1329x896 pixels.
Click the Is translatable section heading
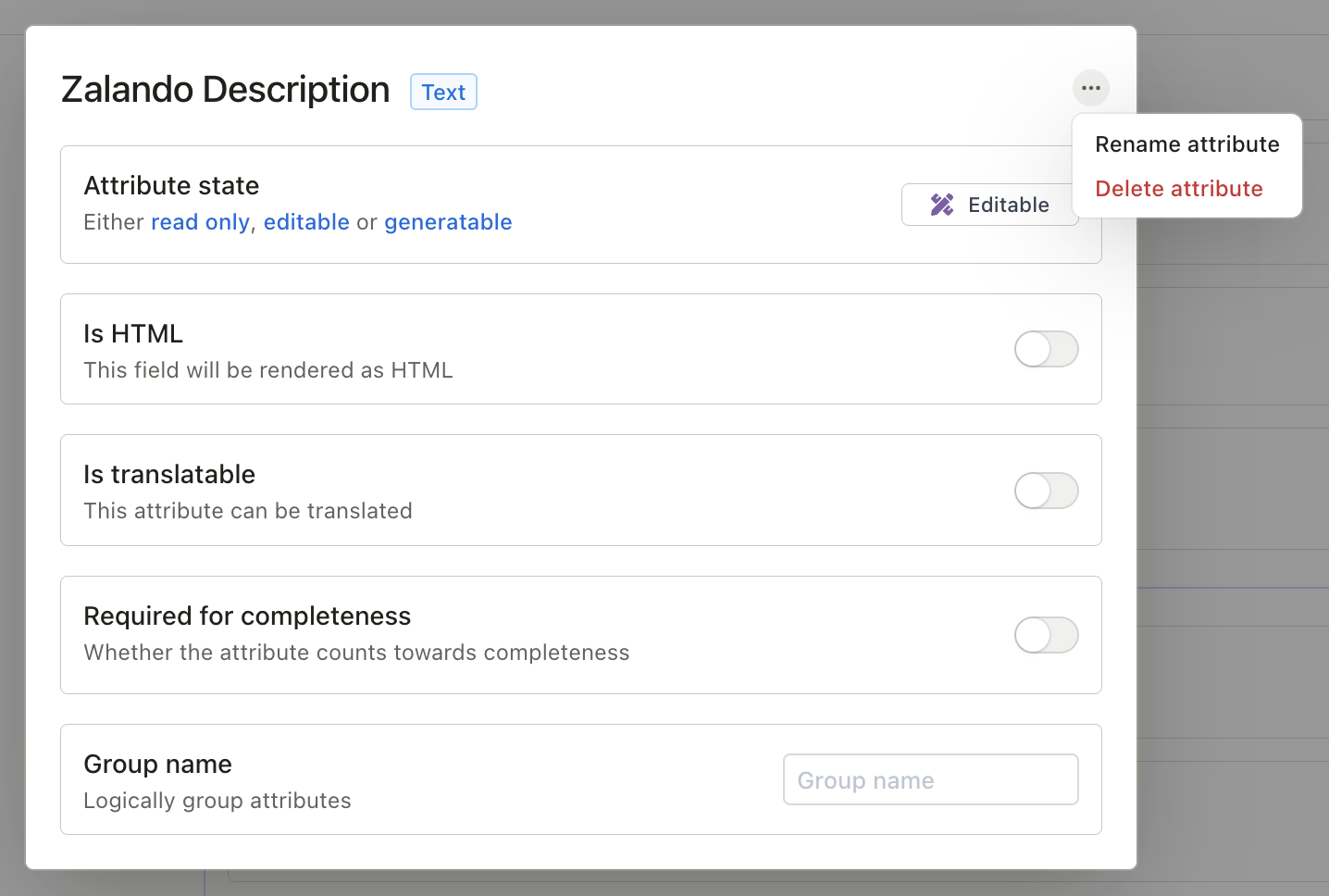pyautogui.click(x=169, y=474)
